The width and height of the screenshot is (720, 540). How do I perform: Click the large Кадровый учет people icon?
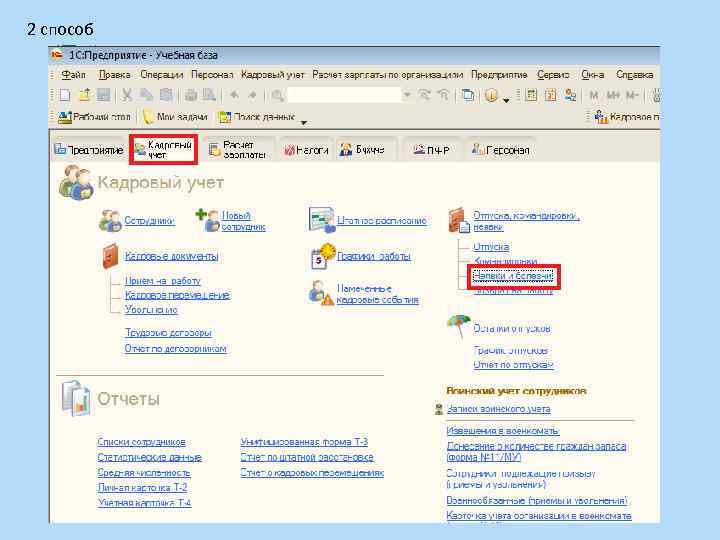point(76,182)
